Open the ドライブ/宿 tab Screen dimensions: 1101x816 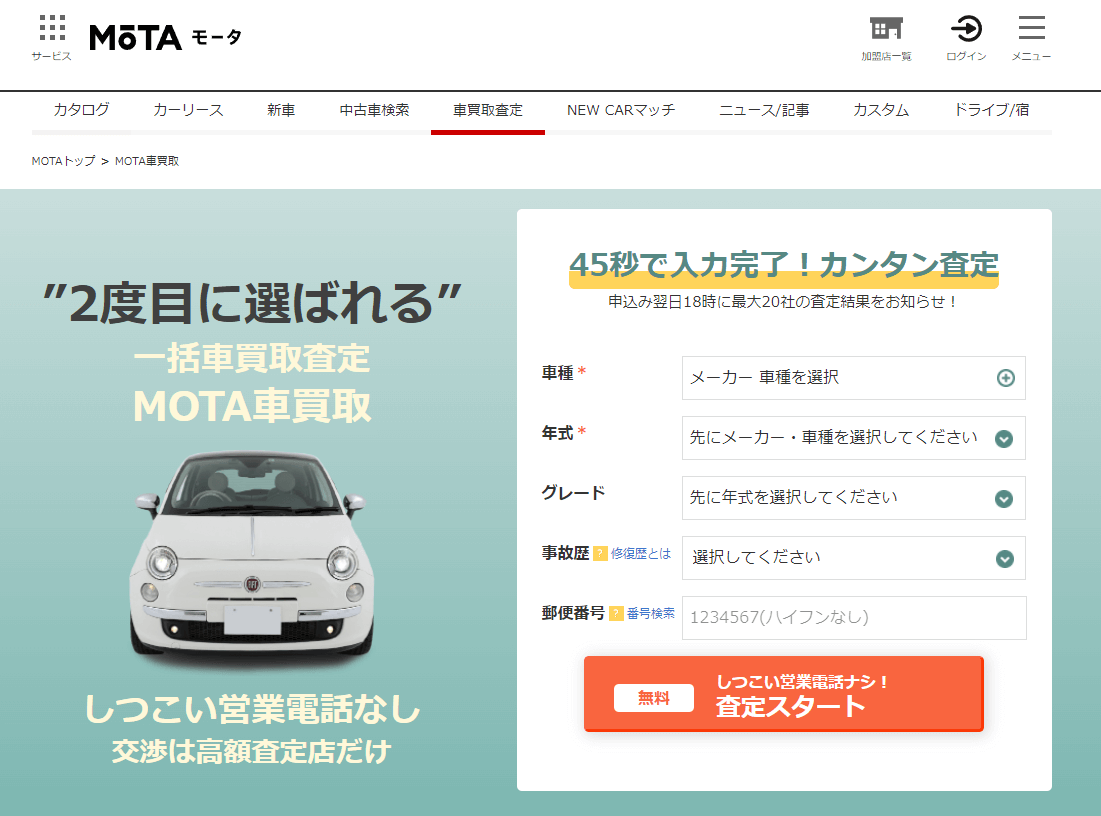(991, 110)
